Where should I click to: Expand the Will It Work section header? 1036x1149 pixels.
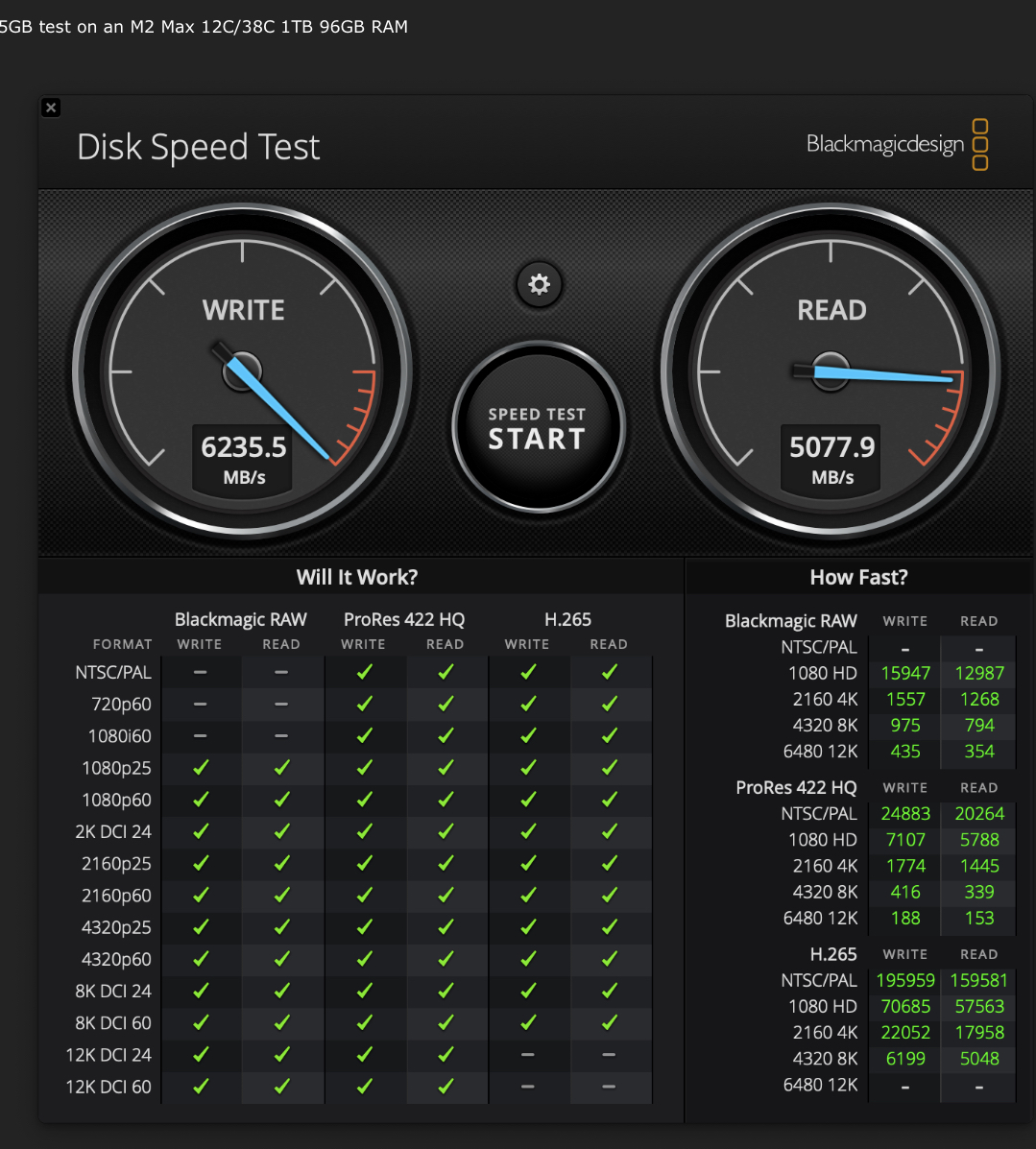click(356, 576)
